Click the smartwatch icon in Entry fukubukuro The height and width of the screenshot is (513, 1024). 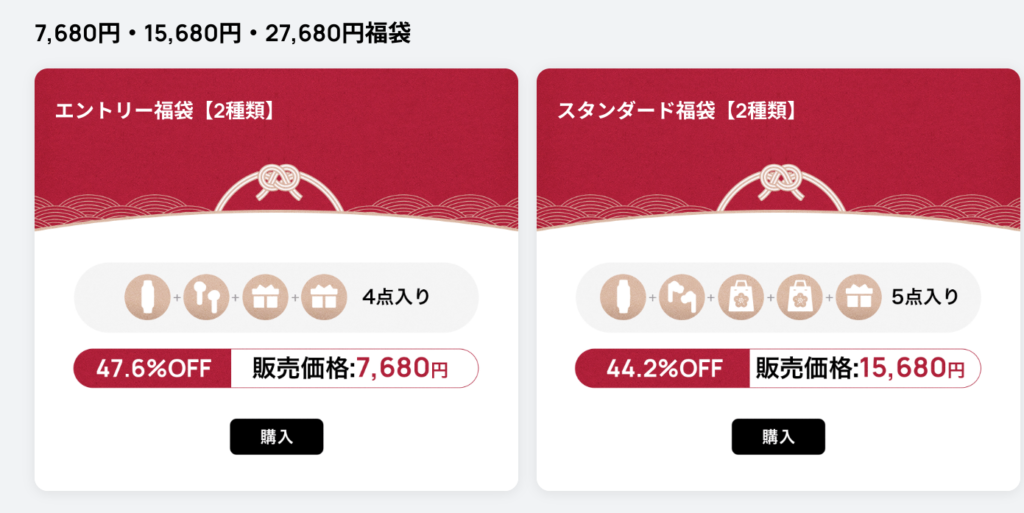pos(148,298)
